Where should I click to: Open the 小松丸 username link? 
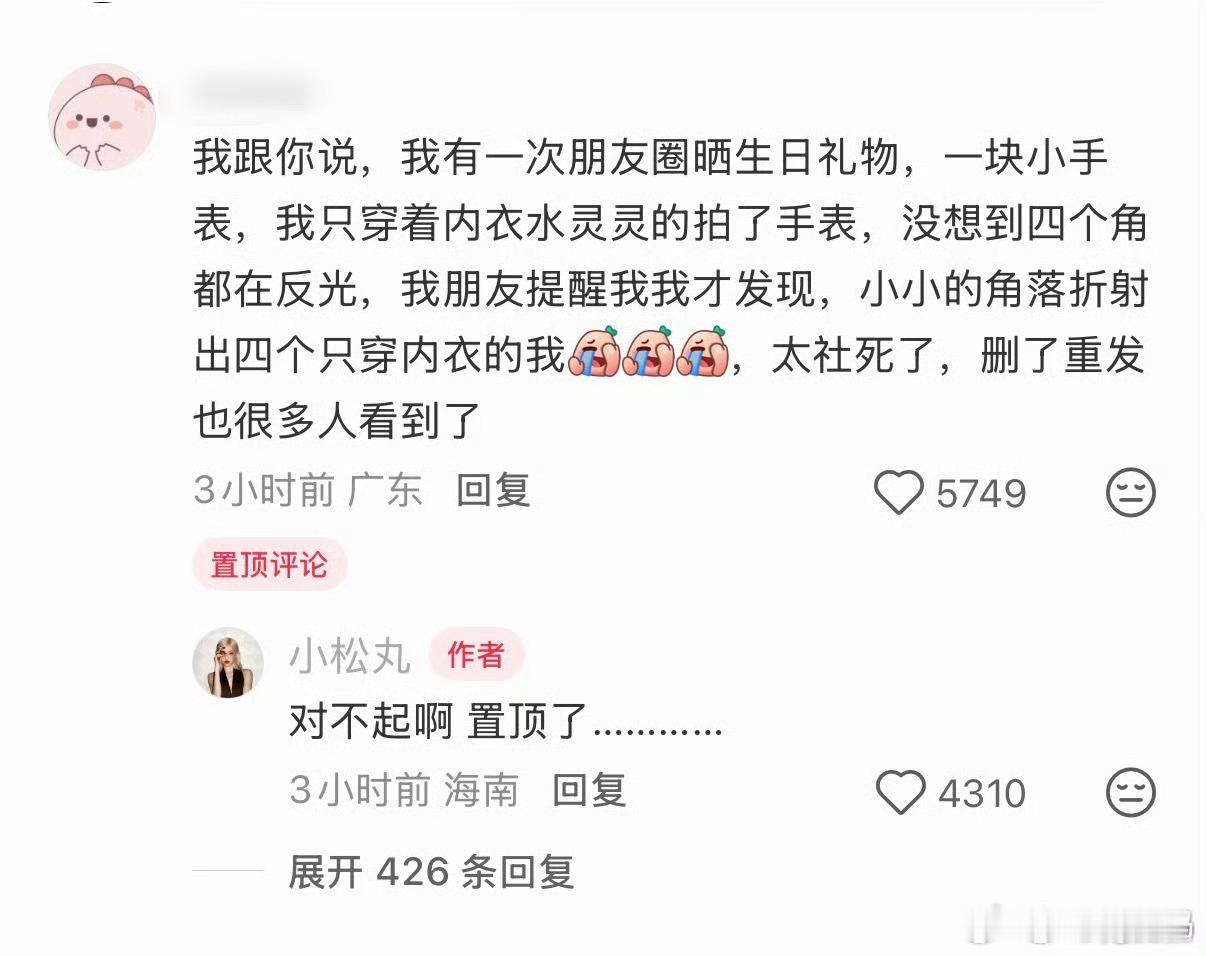pyautogui.click(x=350, y=657)
